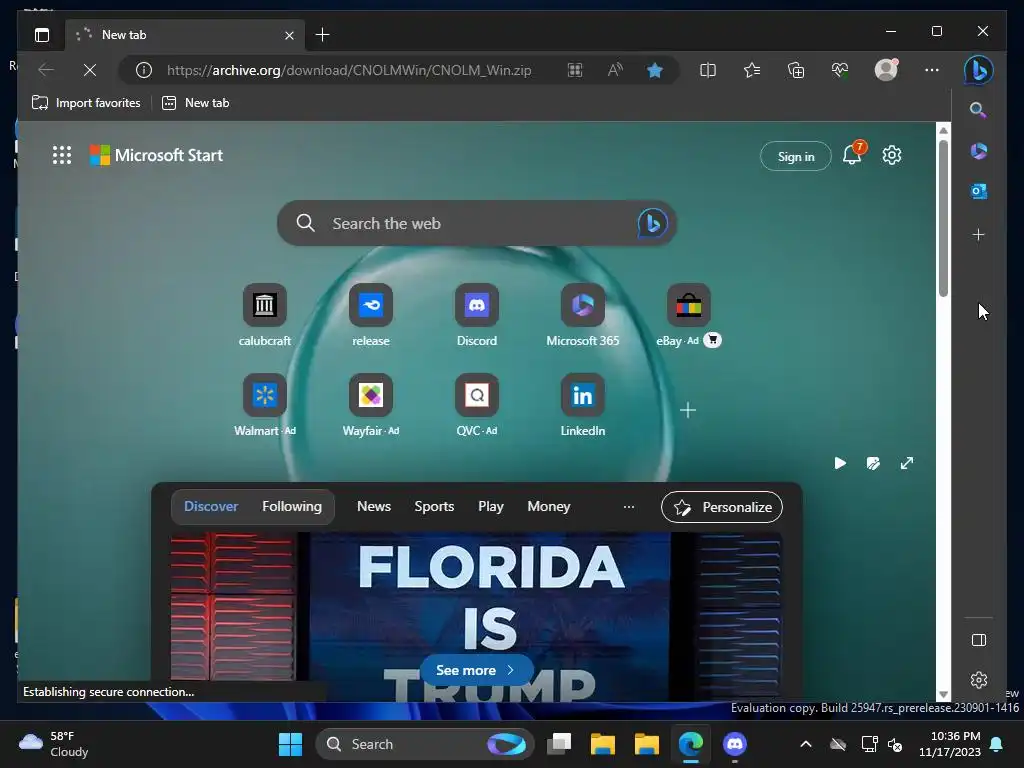
Task: Open Settings and more ellipsis menu
Action: pos(932,70)
